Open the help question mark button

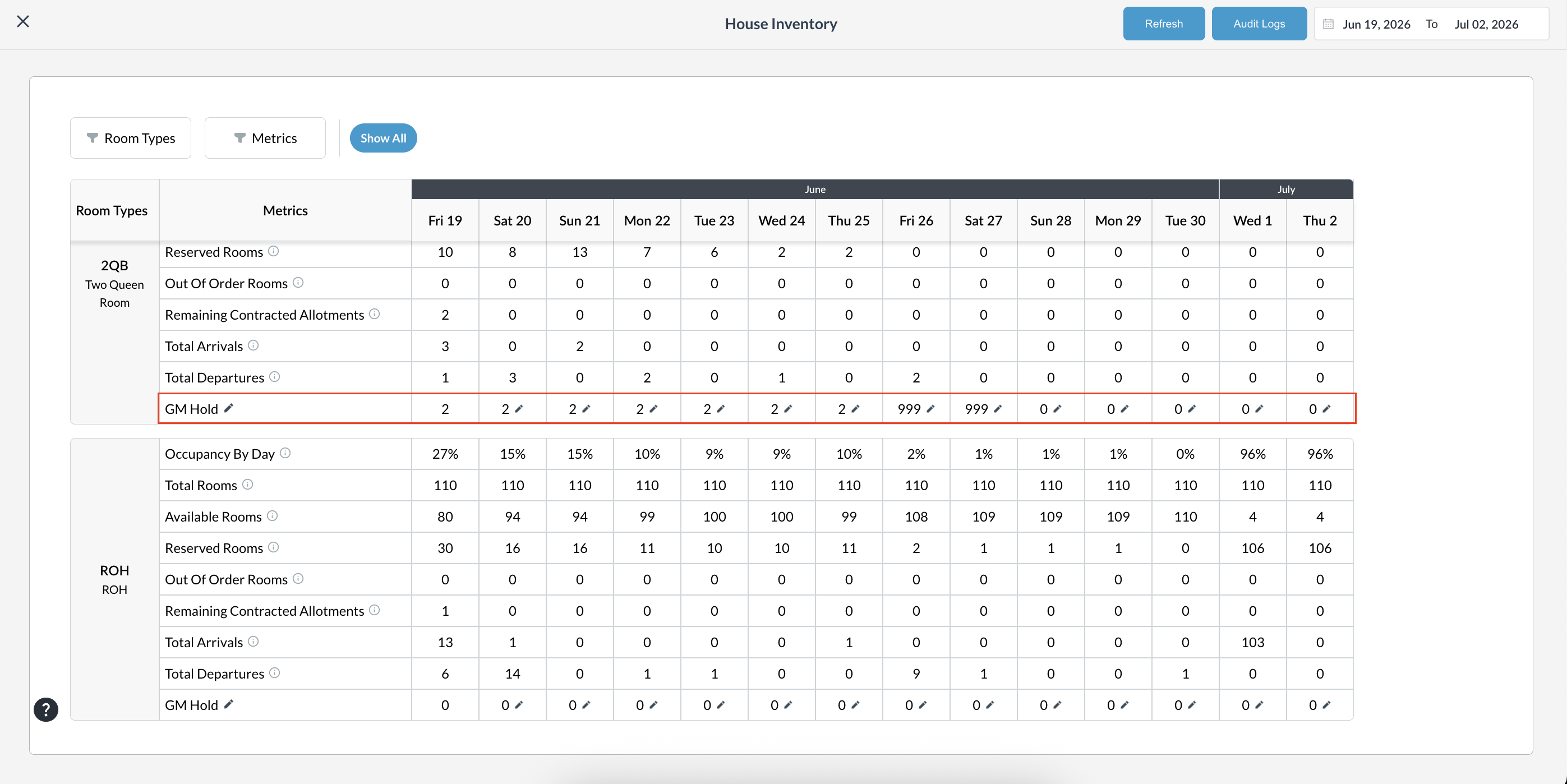[46, 709]
